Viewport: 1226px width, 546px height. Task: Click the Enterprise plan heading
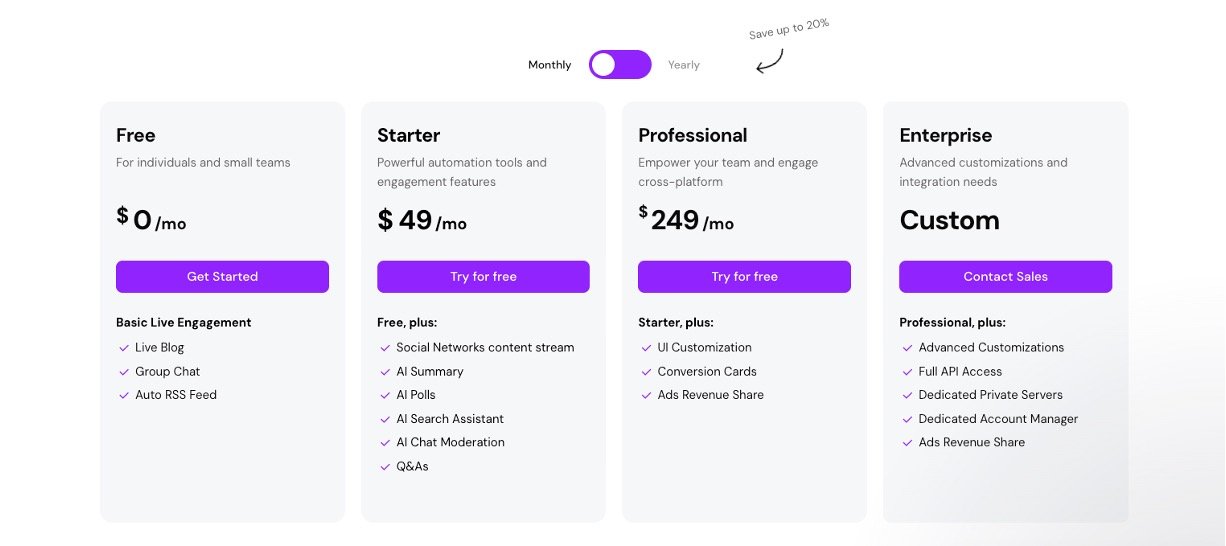click(945, 135)
